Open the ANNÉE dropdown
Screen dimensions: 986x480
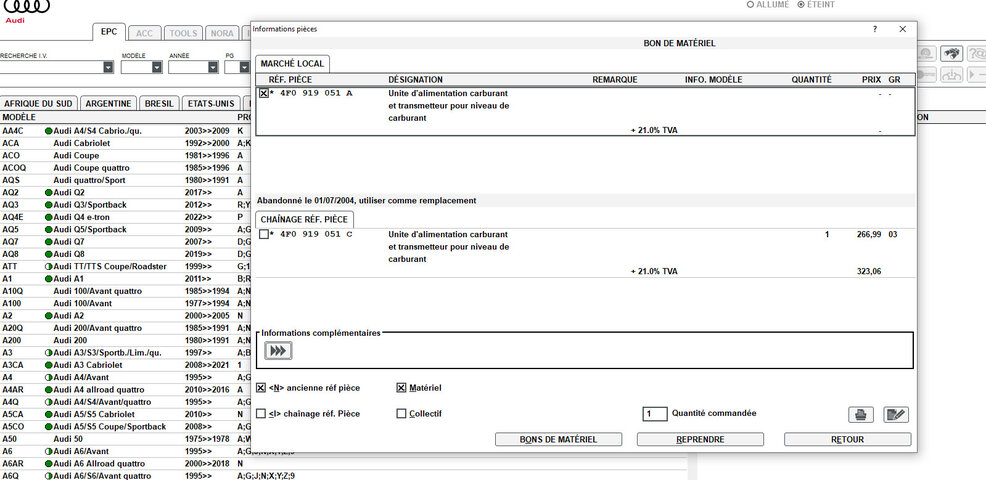(213, 67)
